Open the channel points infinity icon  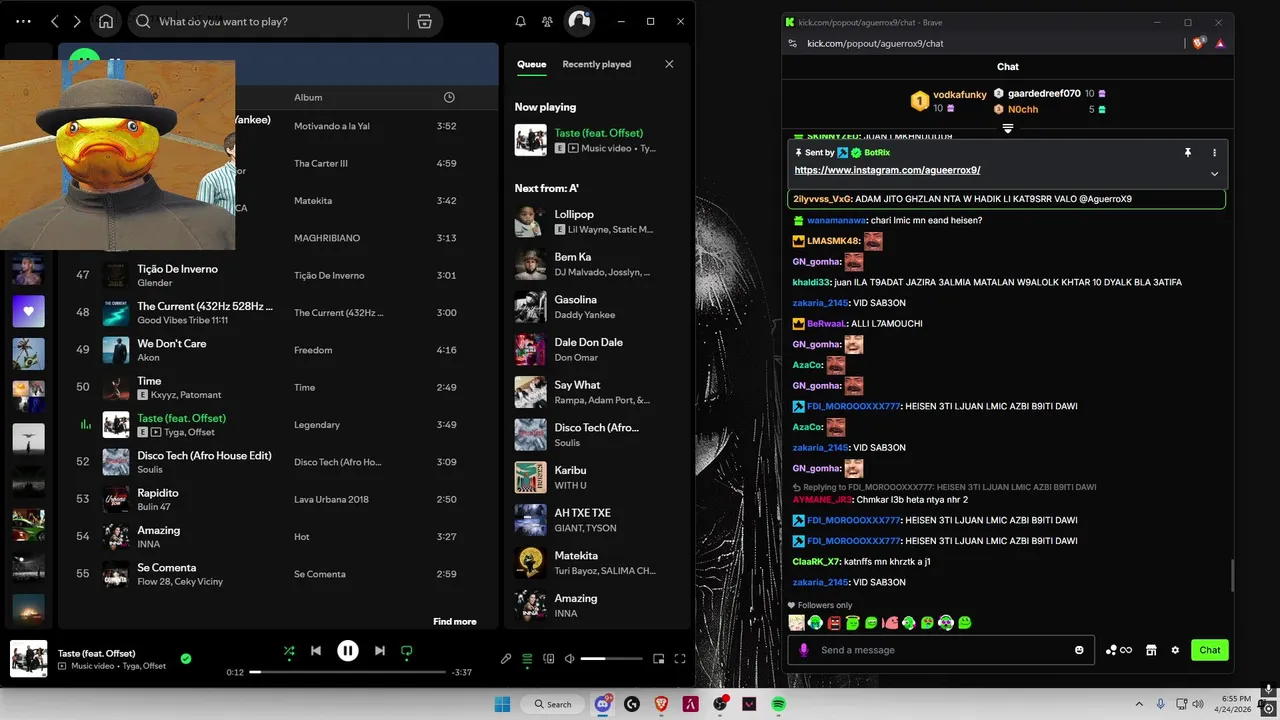1119,650
